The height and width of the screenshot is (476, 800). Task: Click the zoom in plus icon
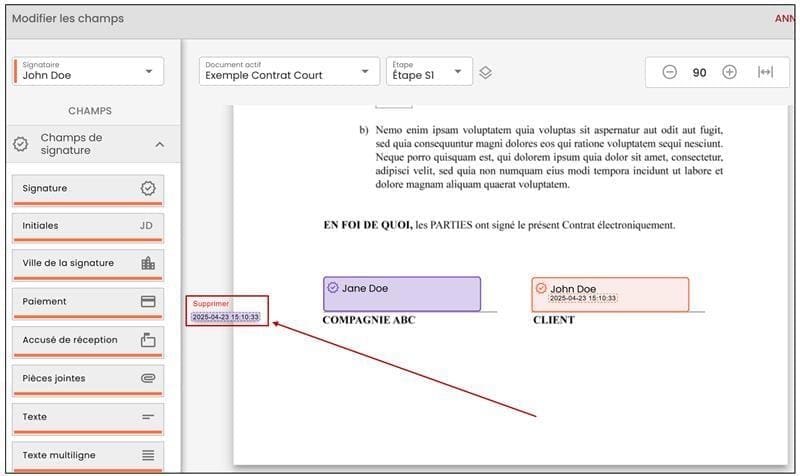(x=729, y=72)
